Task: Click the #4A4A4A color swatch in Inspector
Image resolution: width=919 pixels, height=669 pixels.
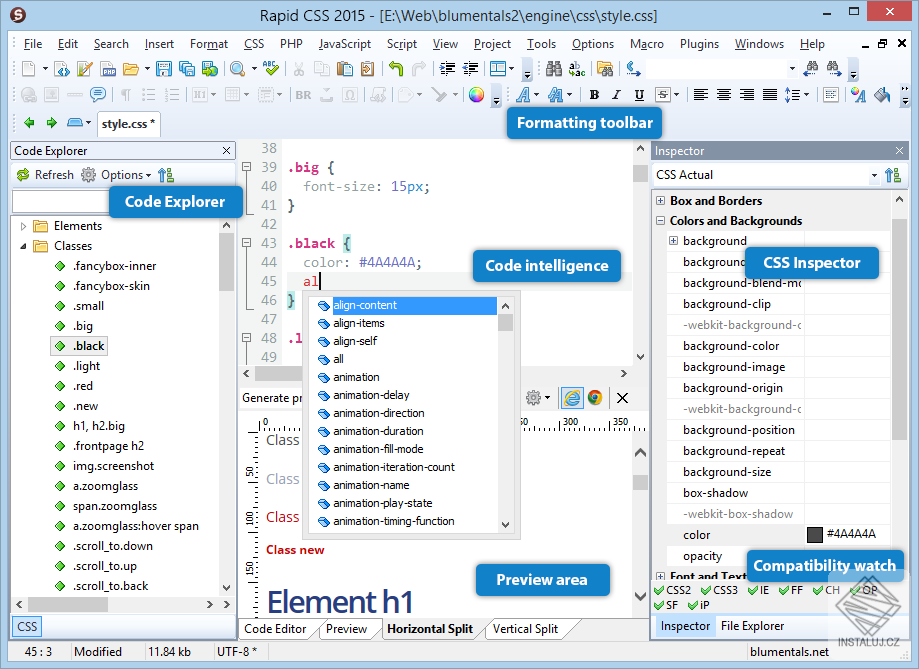Action: pos(815,534)
